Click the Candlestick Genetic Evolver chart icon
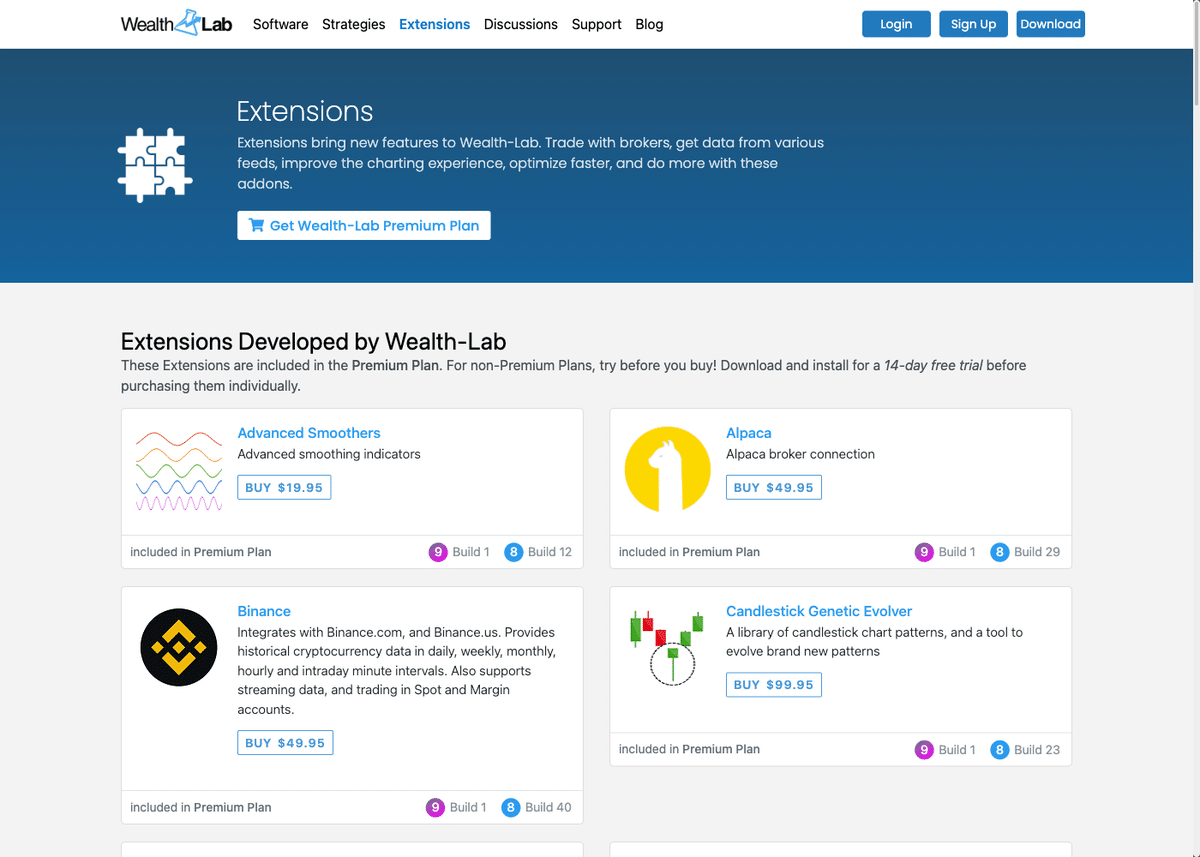The image size is (1200, 857). (667, 647)
